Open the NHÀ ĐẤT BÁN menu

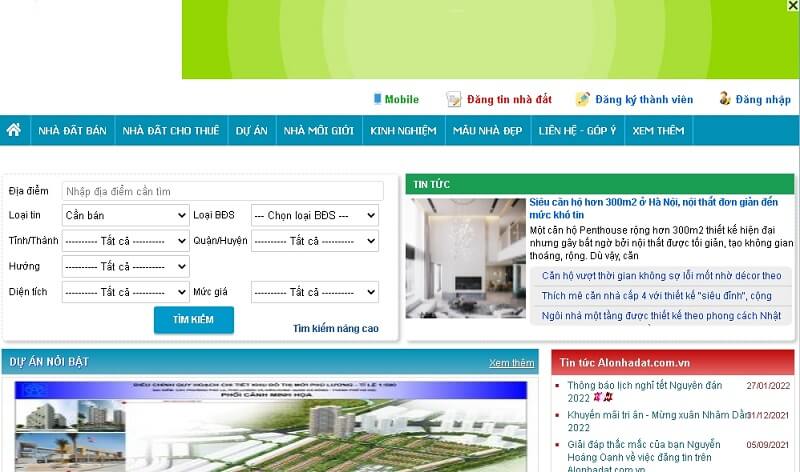point(72,131)
